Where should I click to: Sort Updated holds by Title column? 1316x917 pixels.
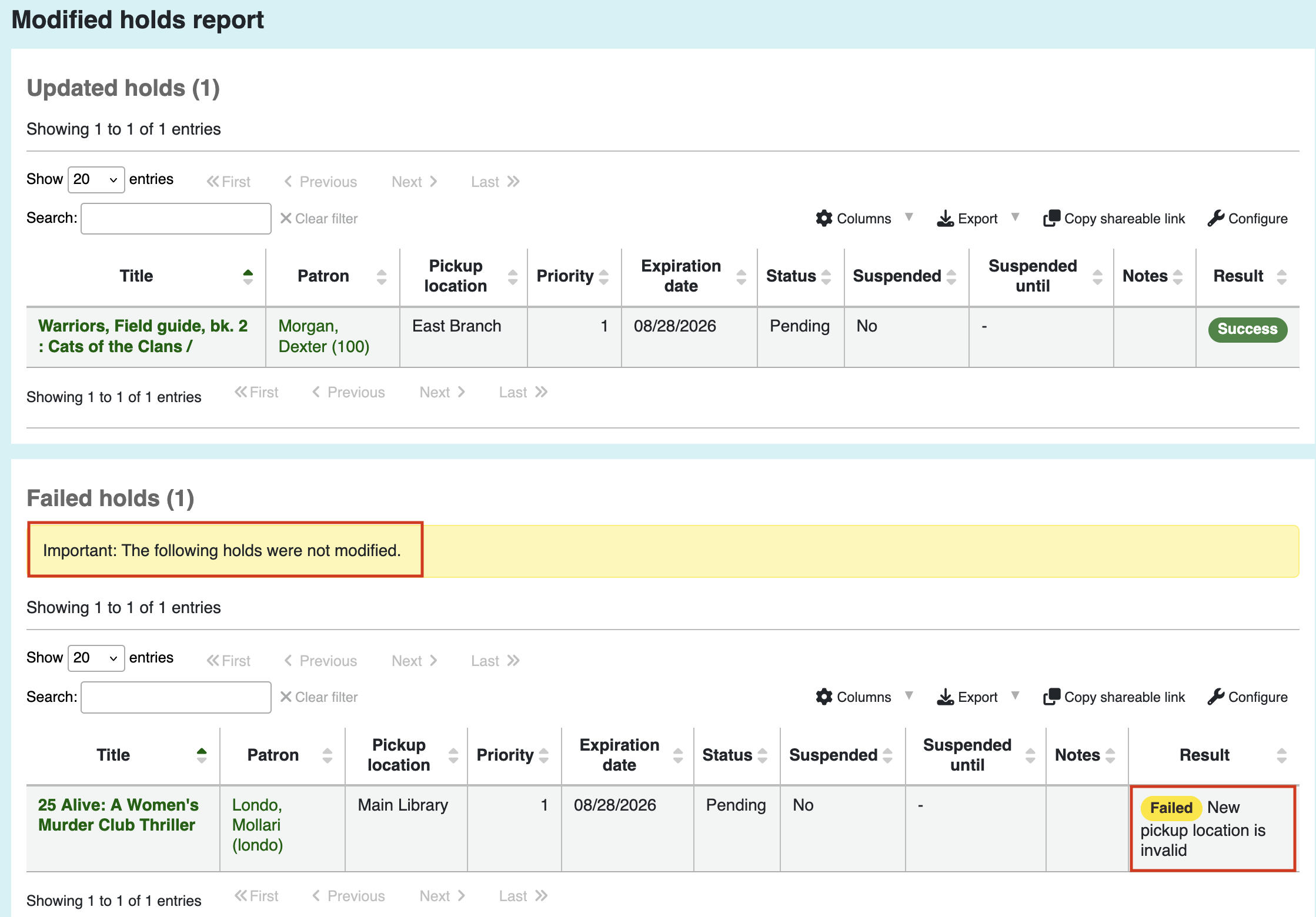coord(146,276)
